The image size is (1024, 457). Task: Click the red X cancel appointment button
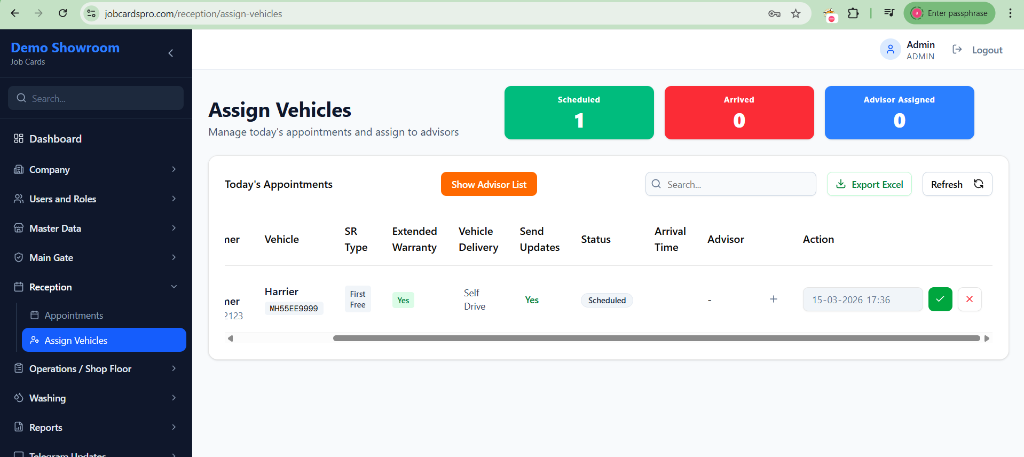pyautogui.click(x=969, y=299)
